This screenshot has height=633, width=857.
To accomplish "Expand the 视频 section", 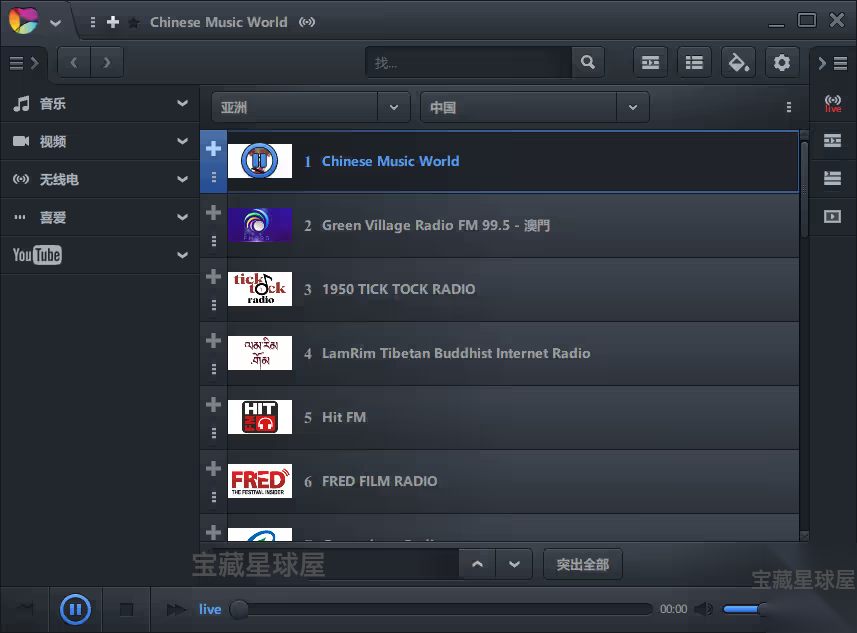I will coord(100,142).
